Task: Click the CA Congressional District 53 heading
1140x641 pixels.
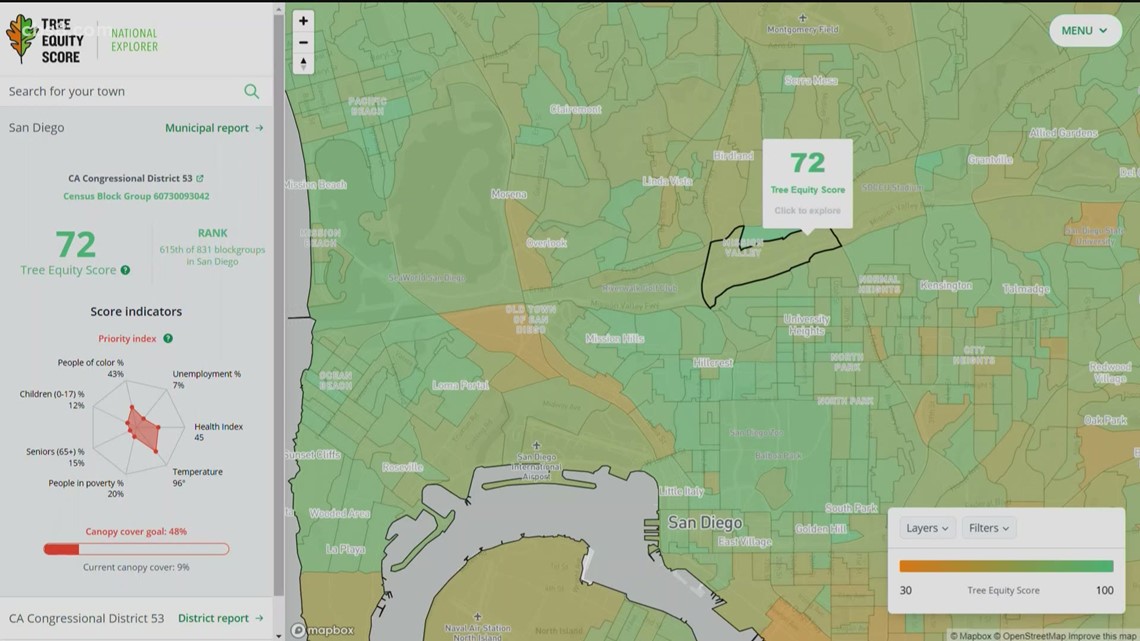Action: tap(131, 178)
